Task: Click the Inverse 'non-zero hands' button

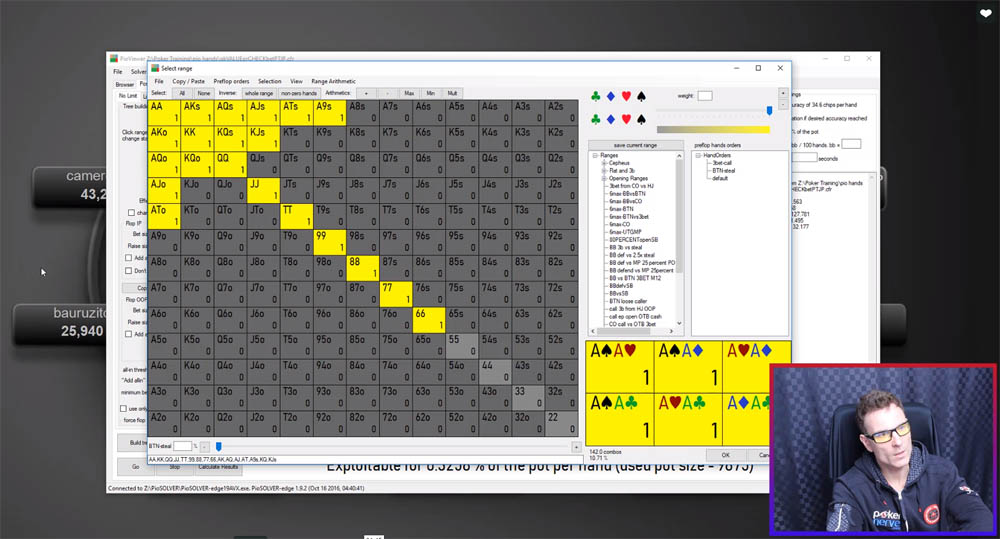Action: pyautogui.click(x=299, y=93)
